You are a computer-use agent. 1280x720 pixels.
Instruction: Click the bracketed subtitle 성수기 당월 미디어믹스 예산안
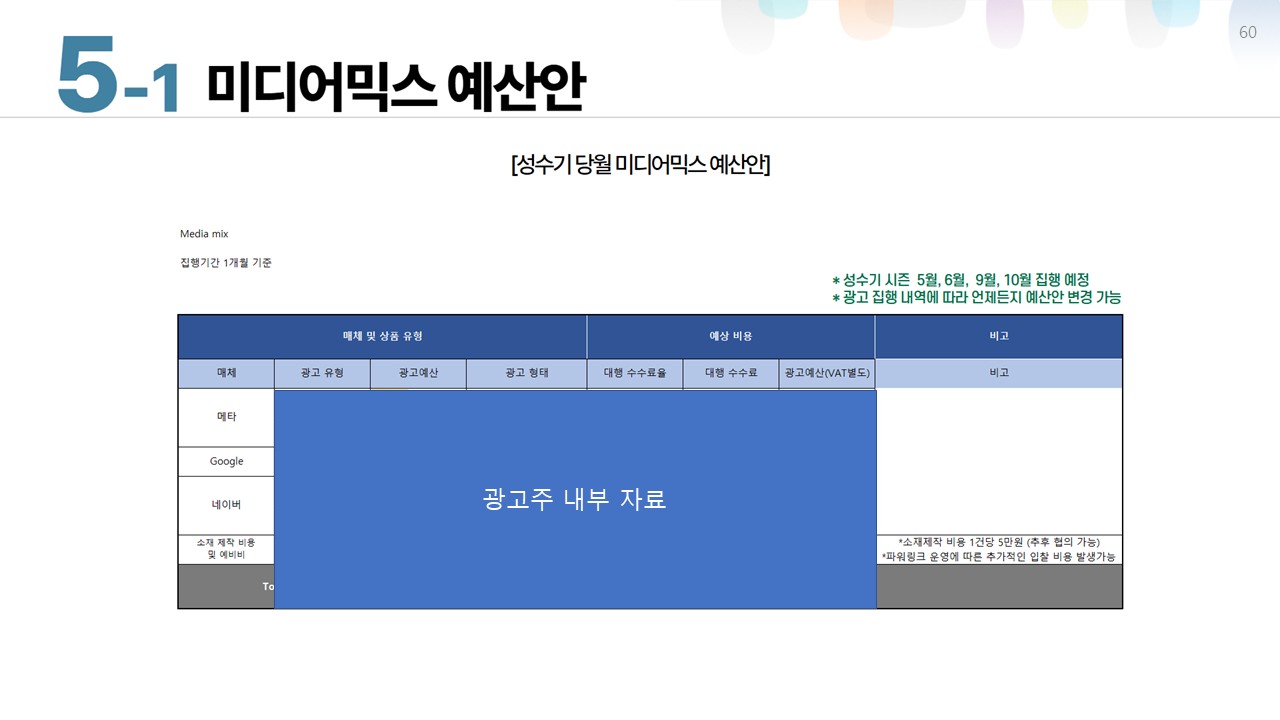click(640, 165)
